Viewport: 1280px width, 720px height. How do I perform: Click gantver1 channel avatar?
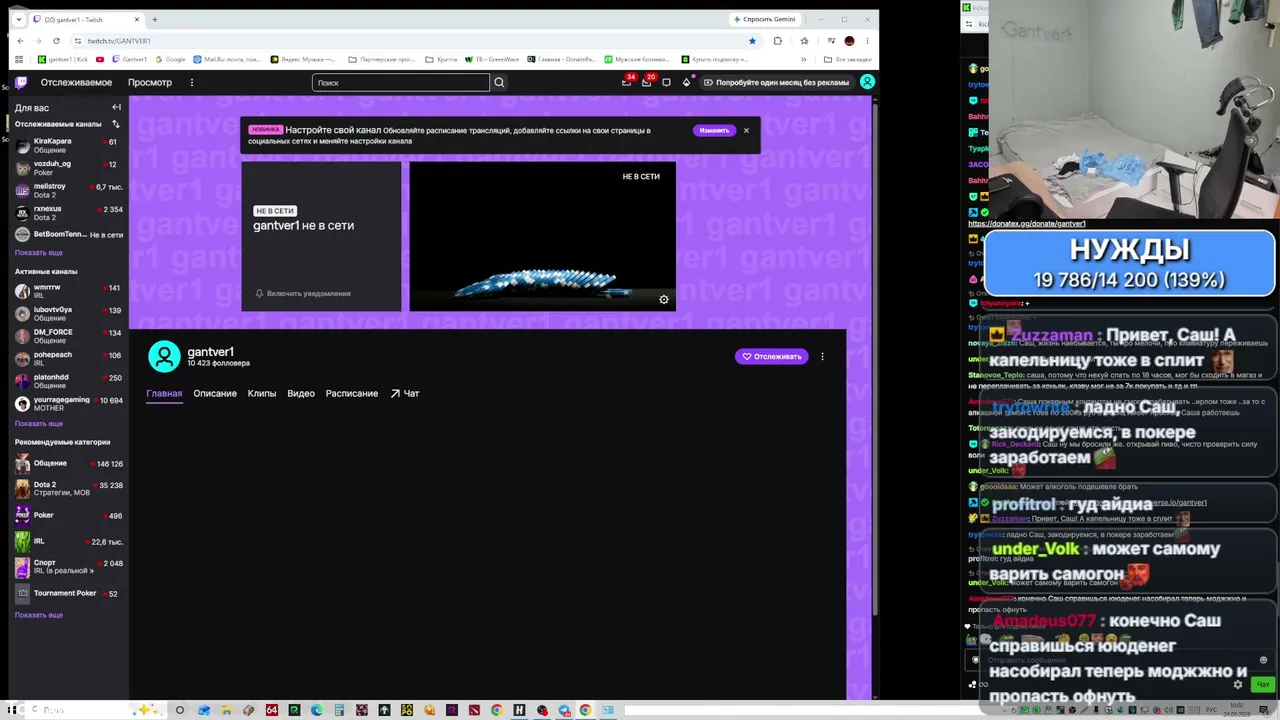pos(164,356)
